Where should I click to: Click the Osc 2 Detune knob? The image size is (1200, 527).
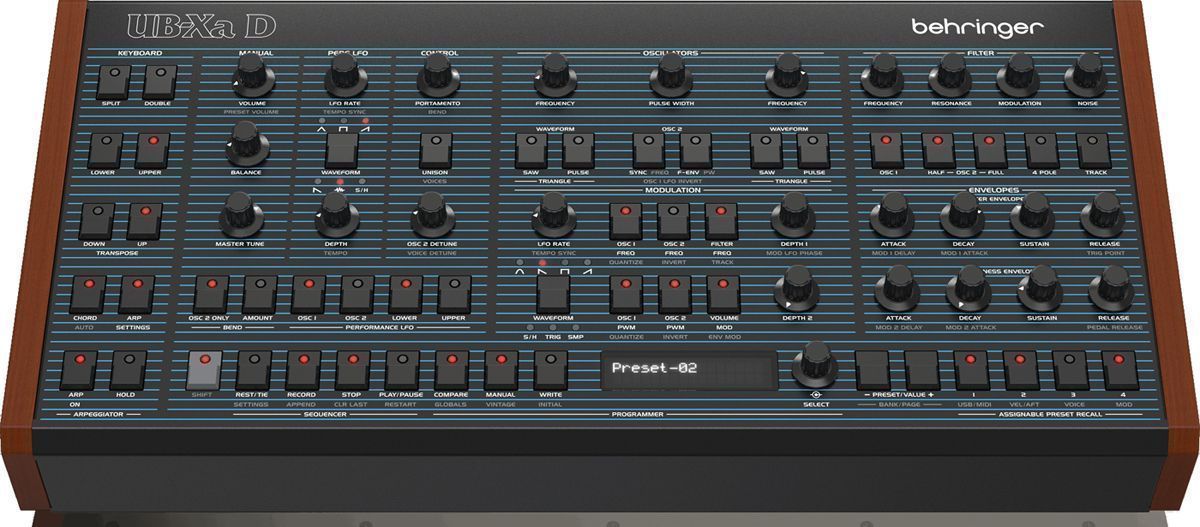click(x=432, y=215)
